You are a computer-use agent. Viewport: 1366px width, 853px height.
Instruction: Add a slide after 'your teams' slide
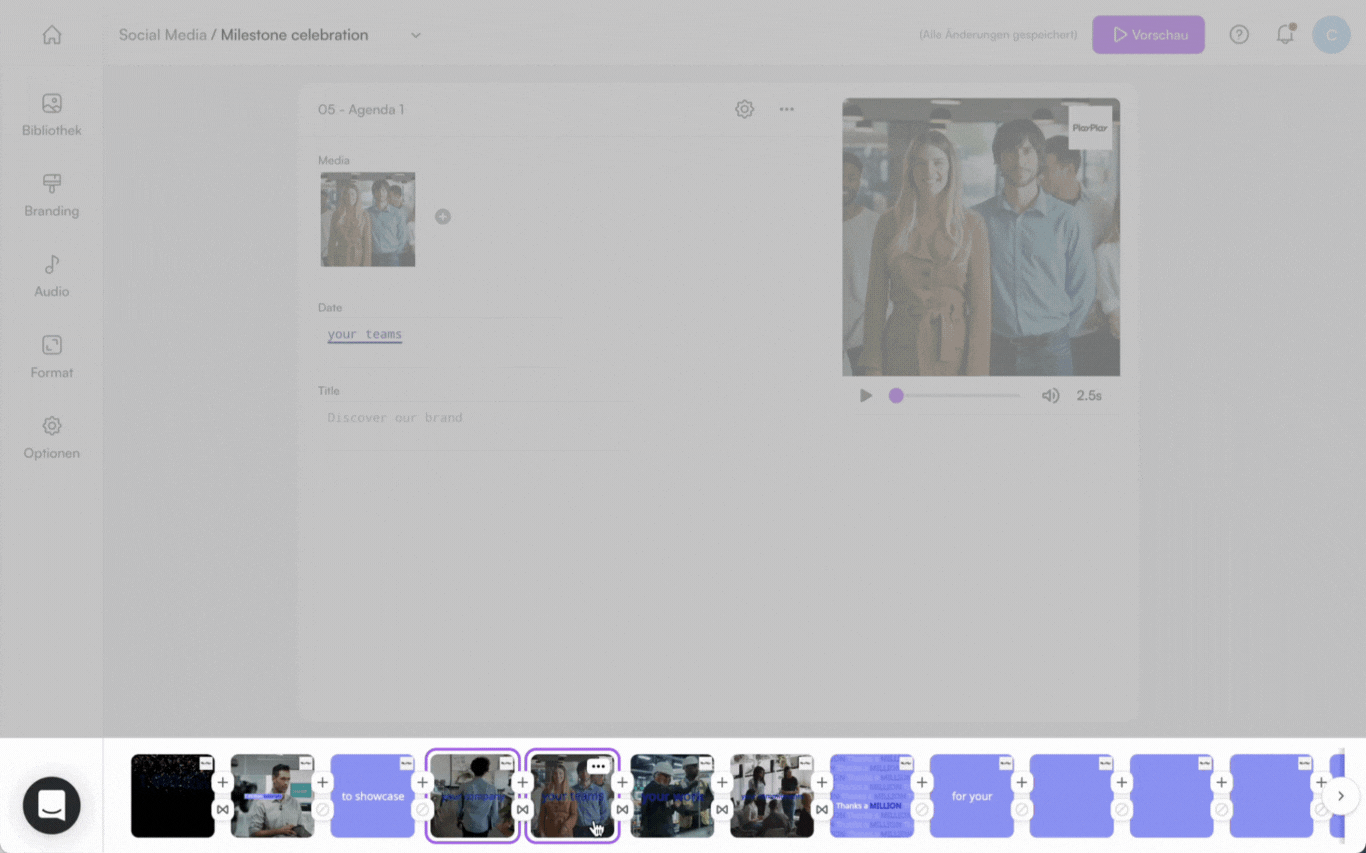pos(622,783)
